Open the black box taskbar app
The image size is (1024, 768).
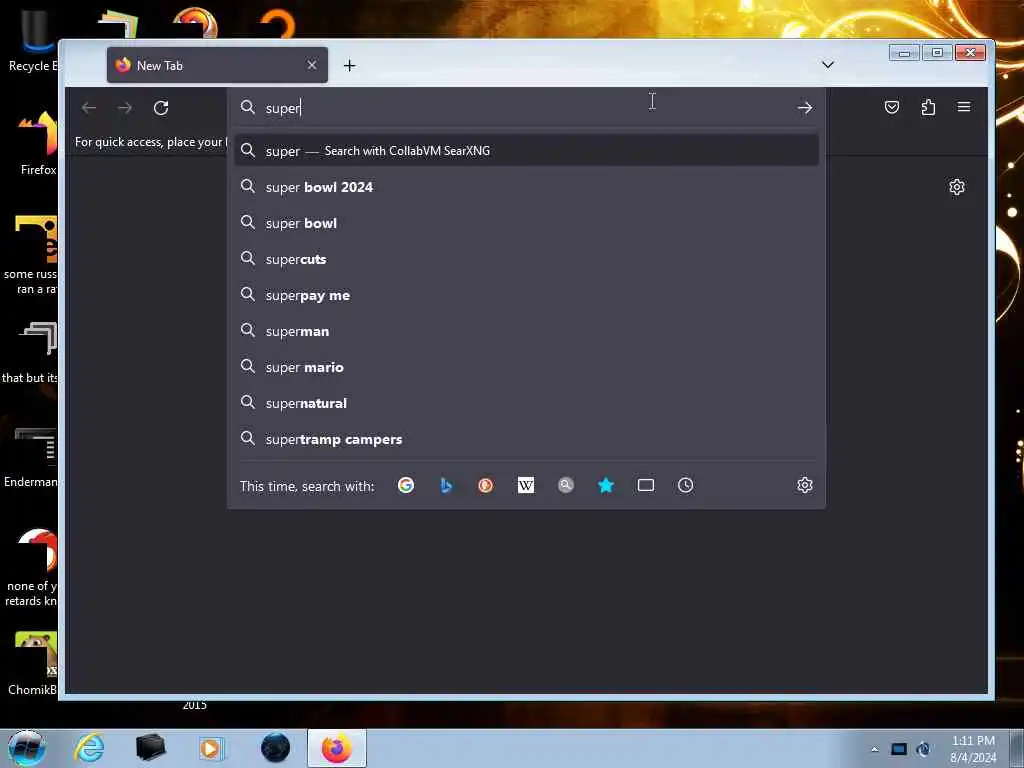[150, 748]
